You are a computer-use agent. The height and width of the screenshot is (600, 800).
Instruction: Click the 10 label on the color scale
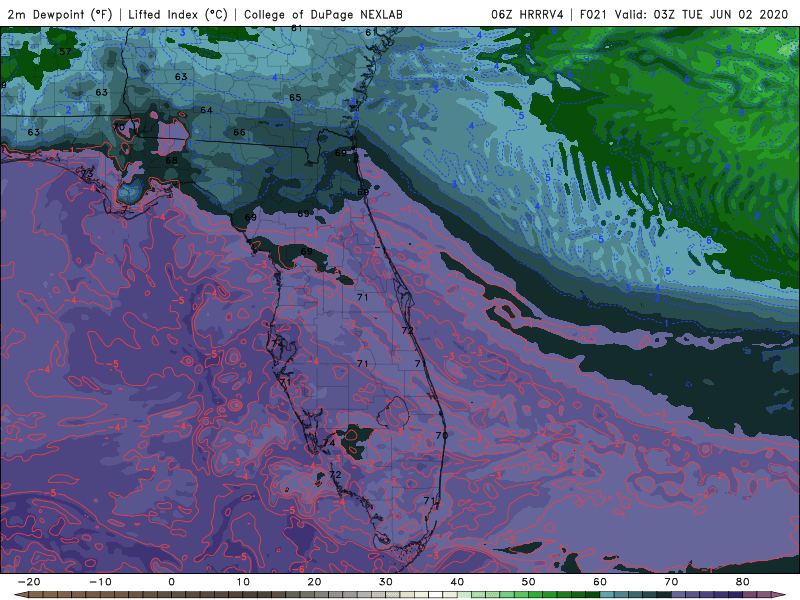tap(243, 582)
